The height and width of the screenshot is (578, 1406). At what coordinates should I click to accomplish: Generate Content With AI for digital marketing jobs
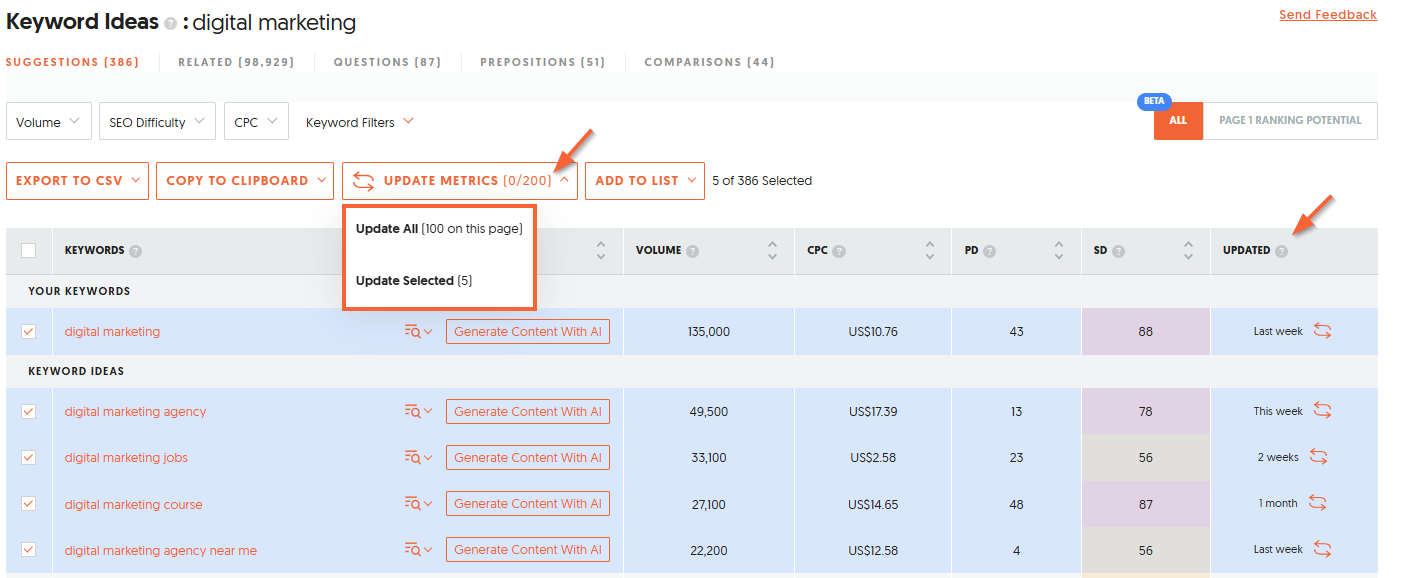(527, 458)
